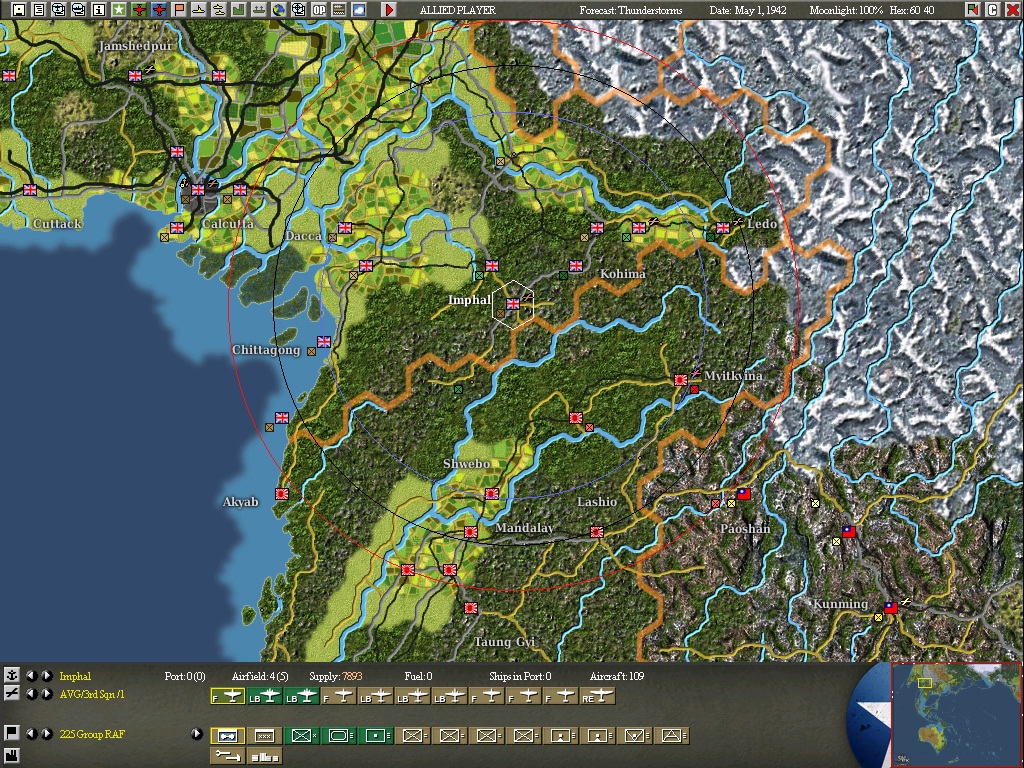Click the Chinese flag at Kunming

pos(891,607)
